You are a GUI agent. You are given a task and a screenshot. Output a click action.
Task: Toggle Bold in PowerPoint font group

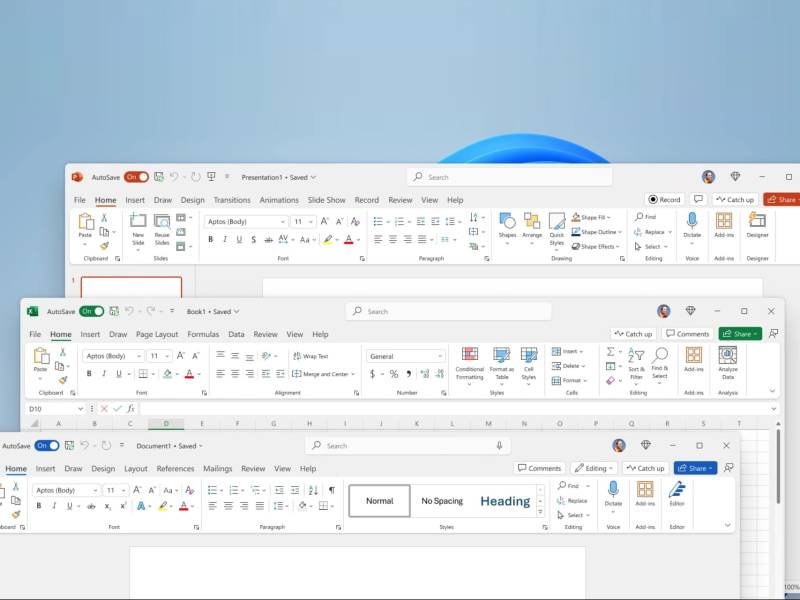[210, 239]
